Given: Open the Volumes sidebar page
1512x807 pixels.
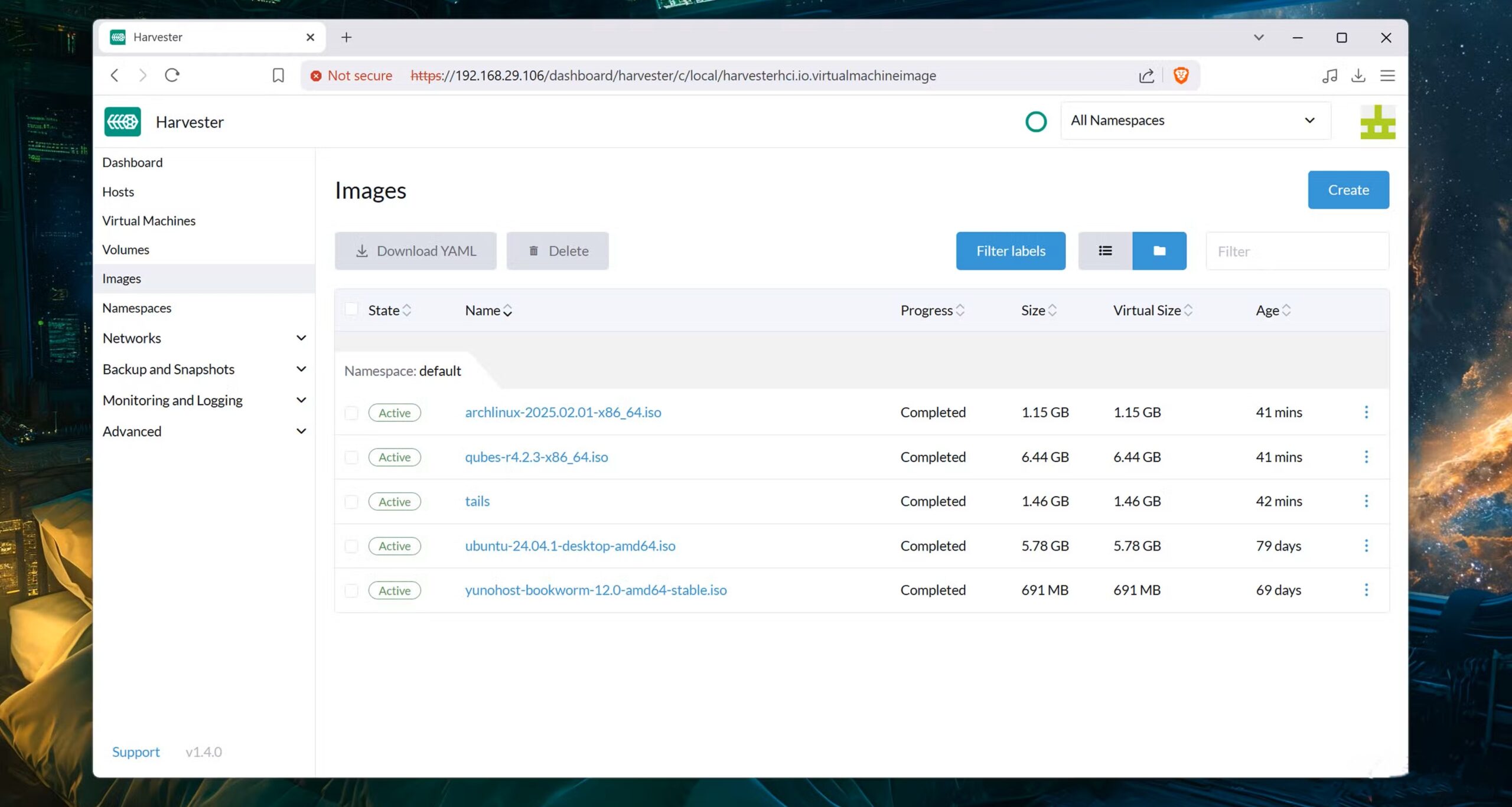Looking at the screenshot, I should point(126,250).
